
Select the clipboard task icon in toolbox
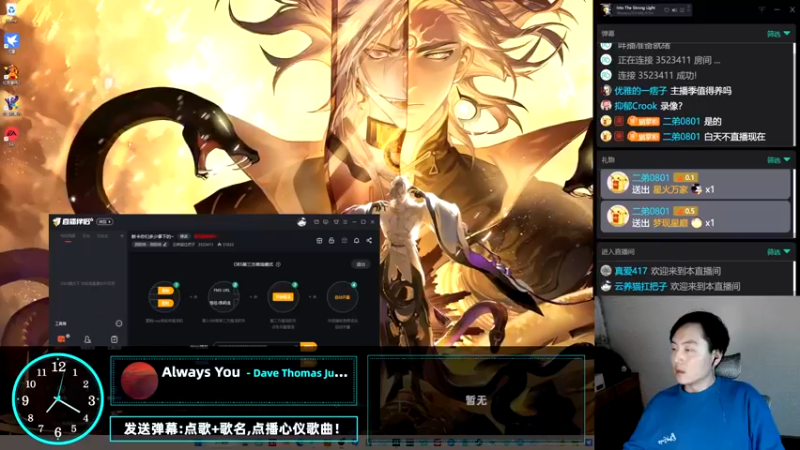[x=114, y=339]
